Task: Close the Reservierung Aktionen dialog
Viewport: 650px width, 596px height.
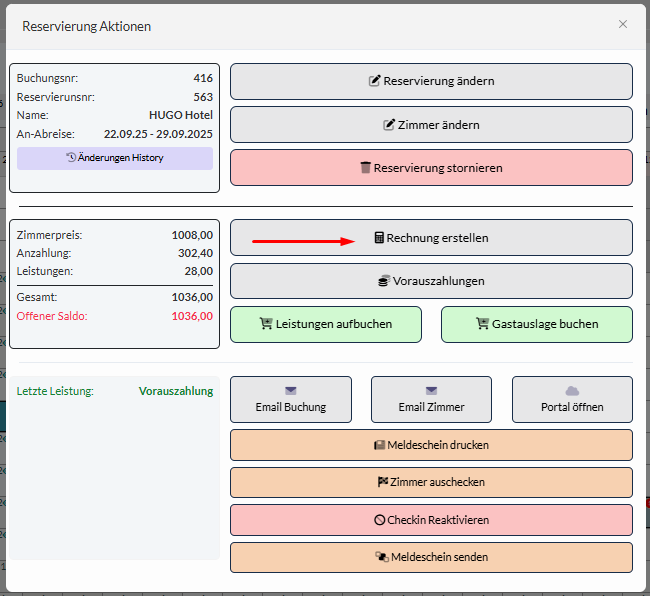Action: click(x=622, y=24)
